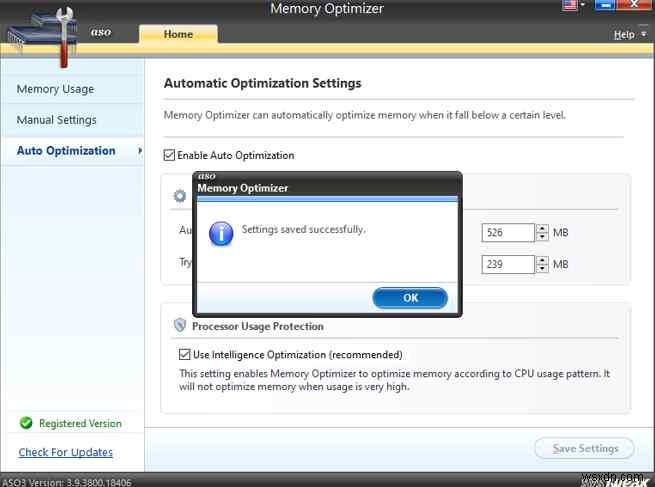Go to Manual Settings in sidebar
Viewport: 655px width, 487px height.
(x=57, y=120)
